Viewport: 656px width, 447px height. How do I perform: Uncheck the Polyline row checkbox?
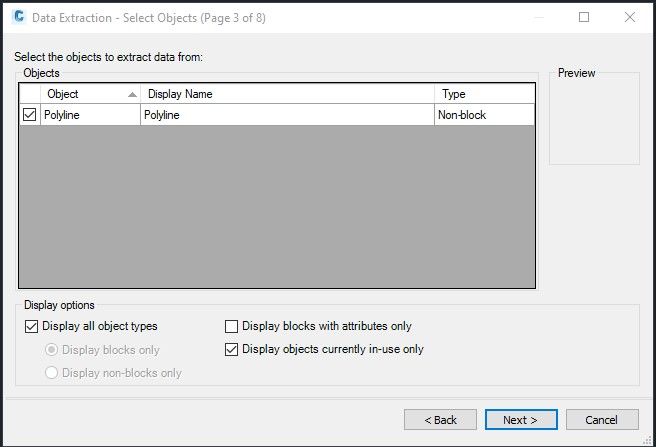[29, 115]
